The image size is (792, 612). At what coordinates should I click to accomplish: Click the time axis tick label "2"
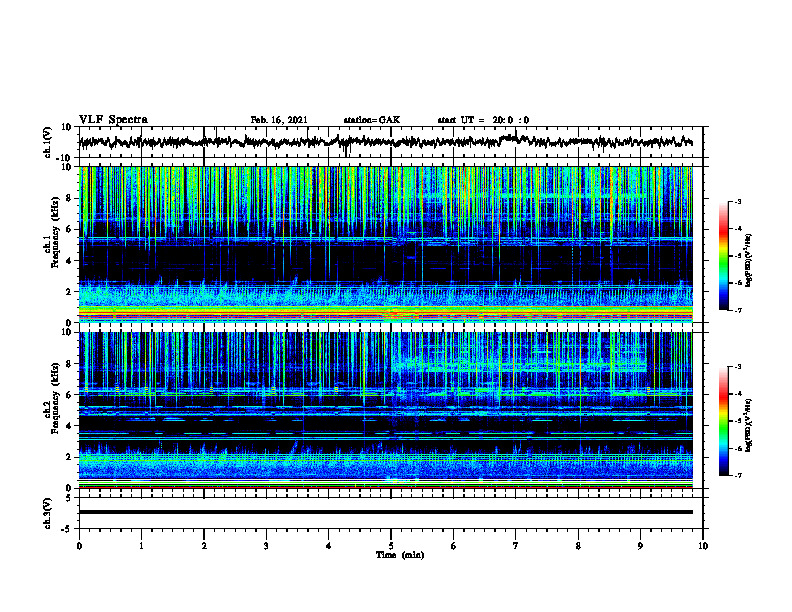point(204,546)
